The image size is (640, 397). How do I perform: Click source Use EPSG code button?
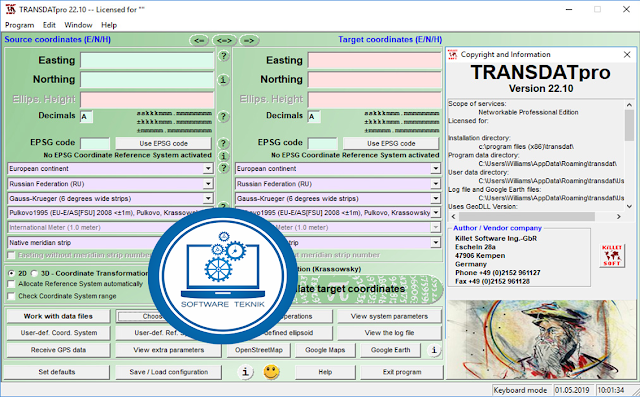[x=163, y=143]
